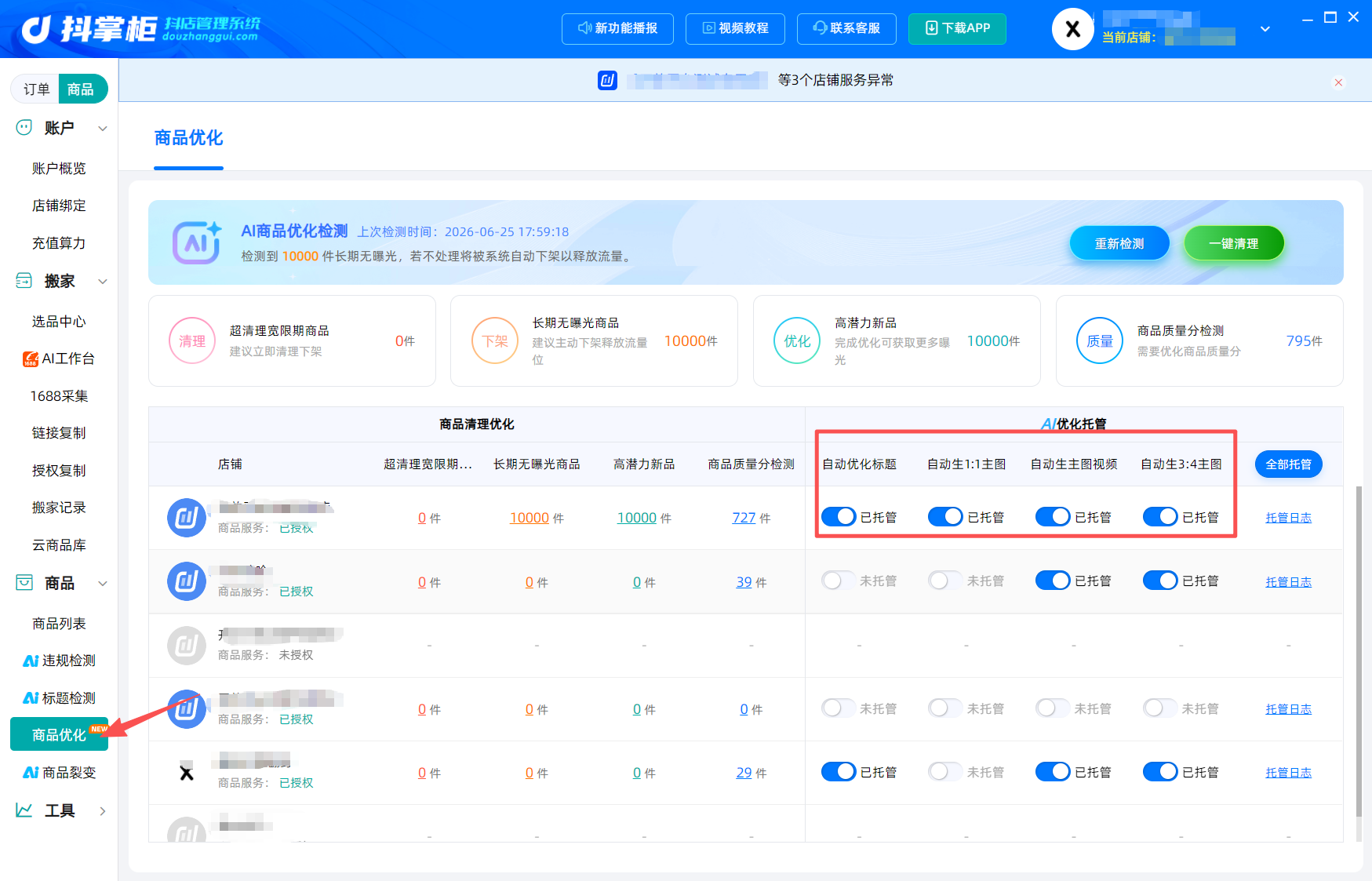Click the 工具 chart icon in sidebar
Image resolution: width=1372 pixels, height=881 pixels.
pyautogui.click(x=24, y=810)
